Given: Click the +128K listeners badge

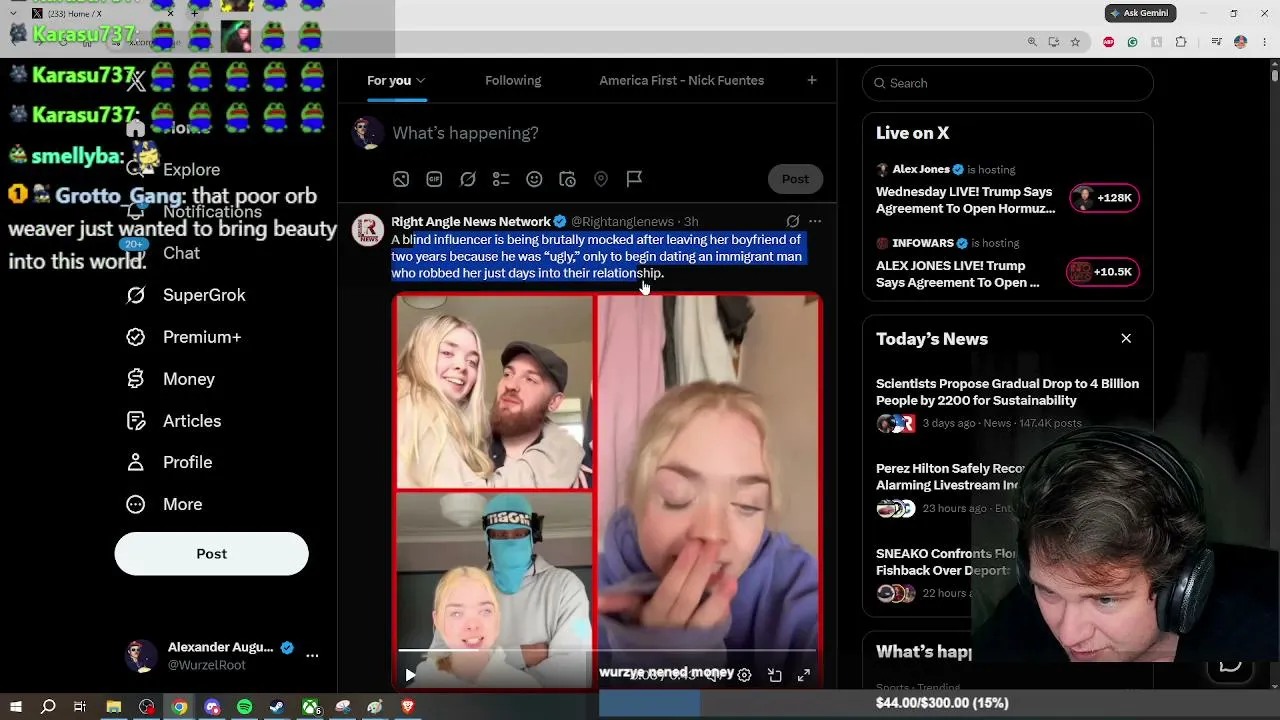Looking at the screenshot, I should coord(1104,198).
